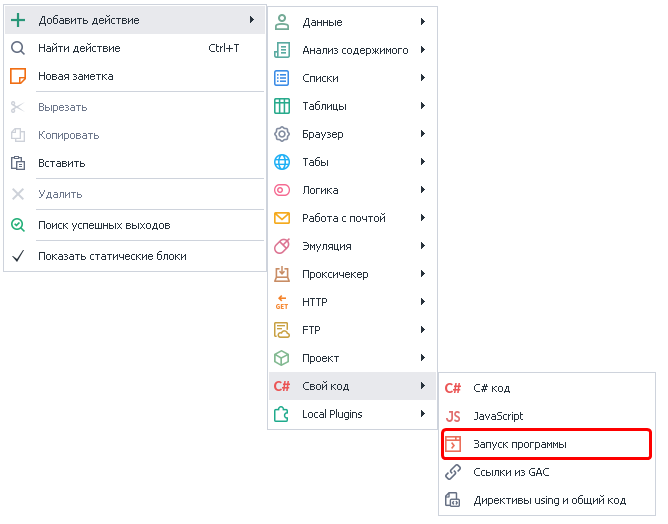Click the envelope icon for Работа с почтой
This screenshot has height=524, width=668.
(x=282, y=218)
